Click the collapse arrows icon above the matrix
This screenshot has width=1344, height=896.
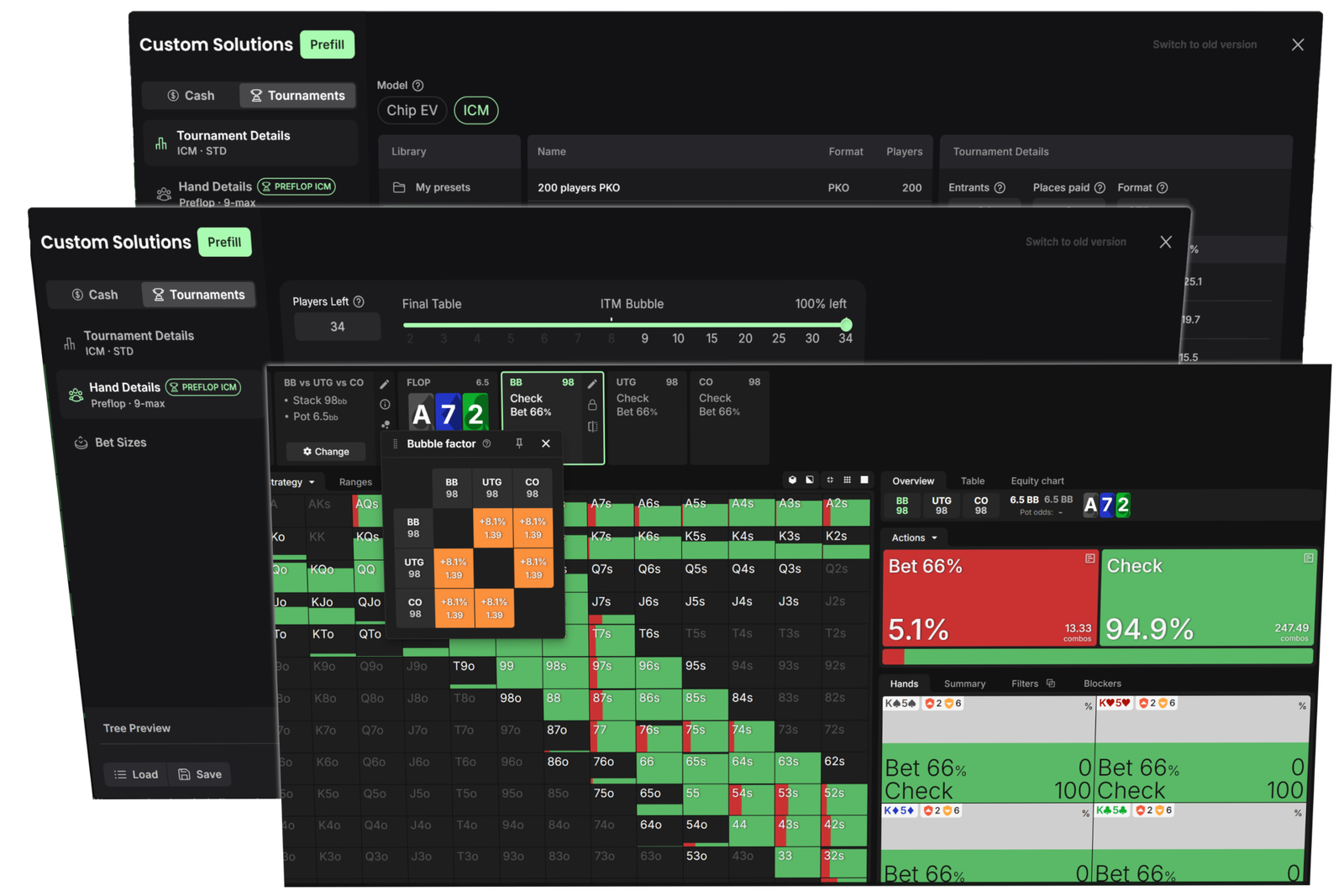(x=830, y=479)
